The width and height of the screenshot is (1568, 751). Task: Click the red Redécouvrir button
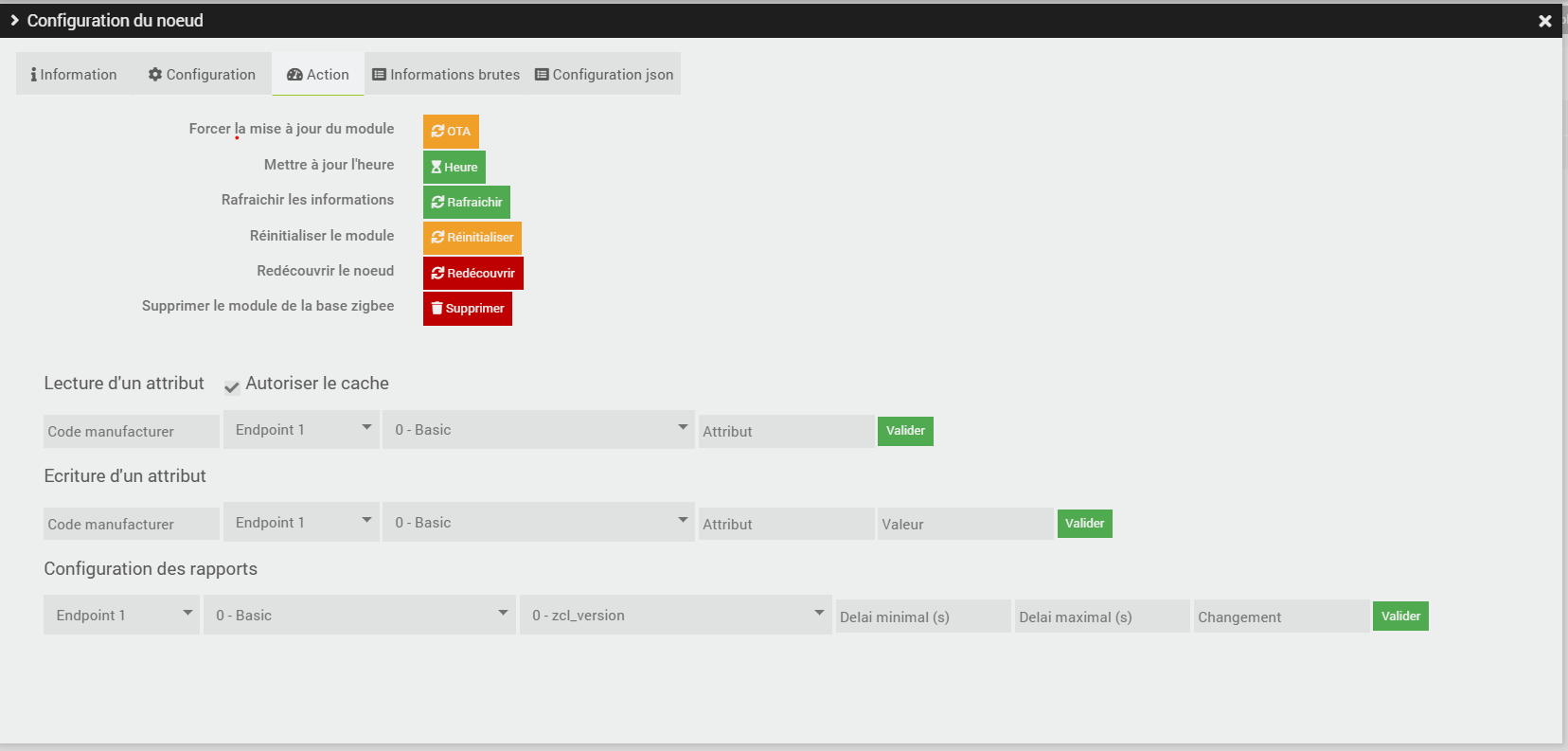pos(473,274)
